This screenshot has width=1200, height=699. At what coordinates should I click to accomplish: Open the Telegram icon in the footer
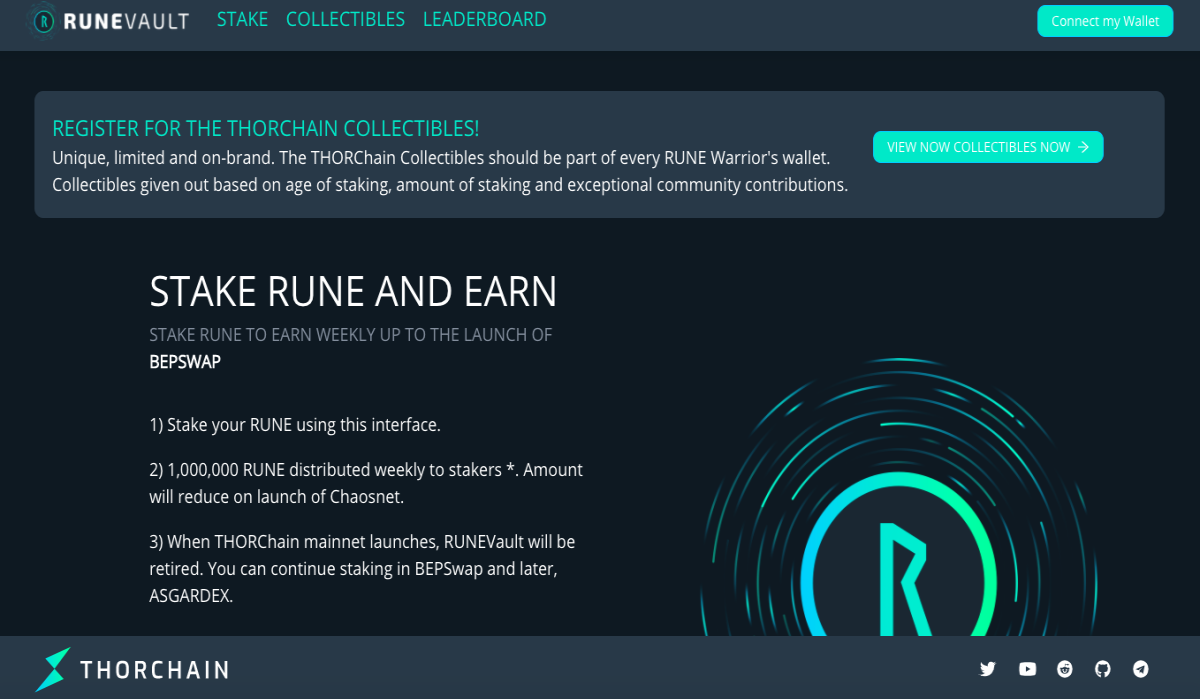[x=1141, y=669]
